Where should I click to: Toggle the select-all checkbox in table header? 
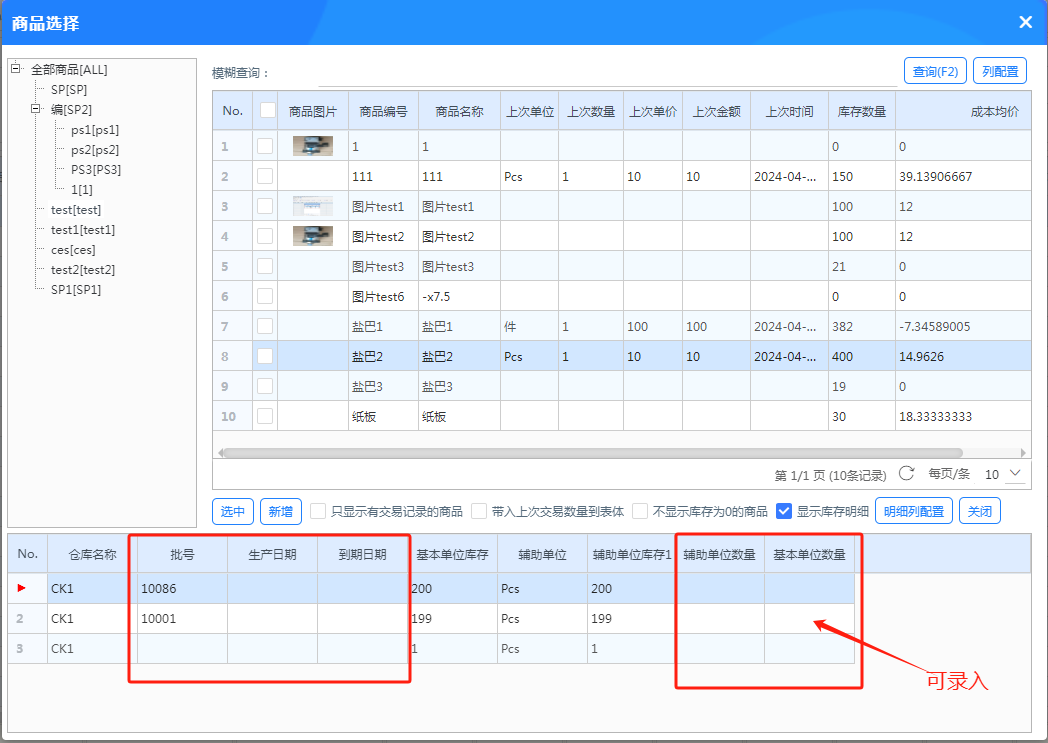pyautogui.click(x=267, y=110)
